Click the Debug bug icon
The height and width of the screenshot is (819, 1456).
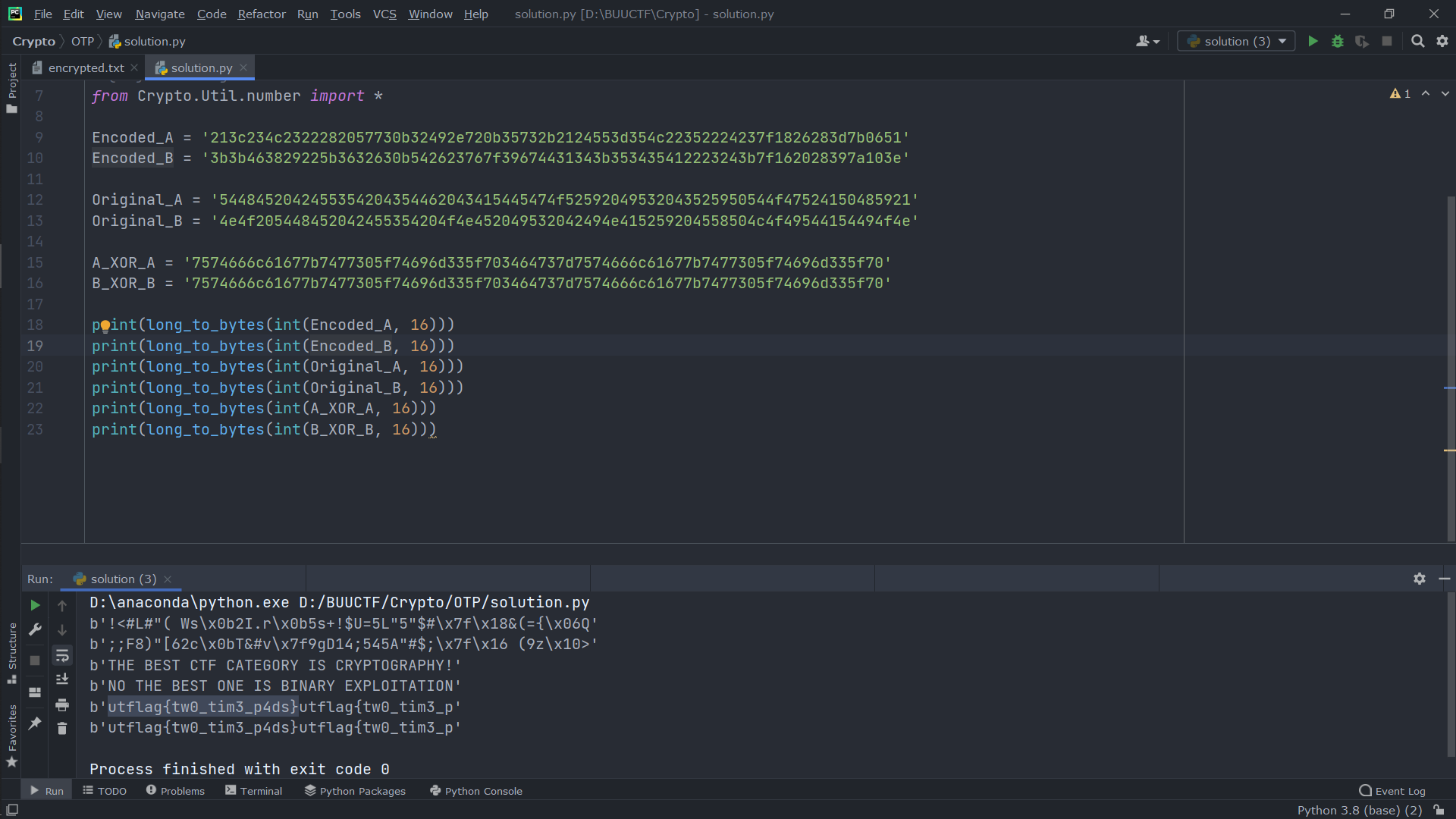tap(1338, 41)
